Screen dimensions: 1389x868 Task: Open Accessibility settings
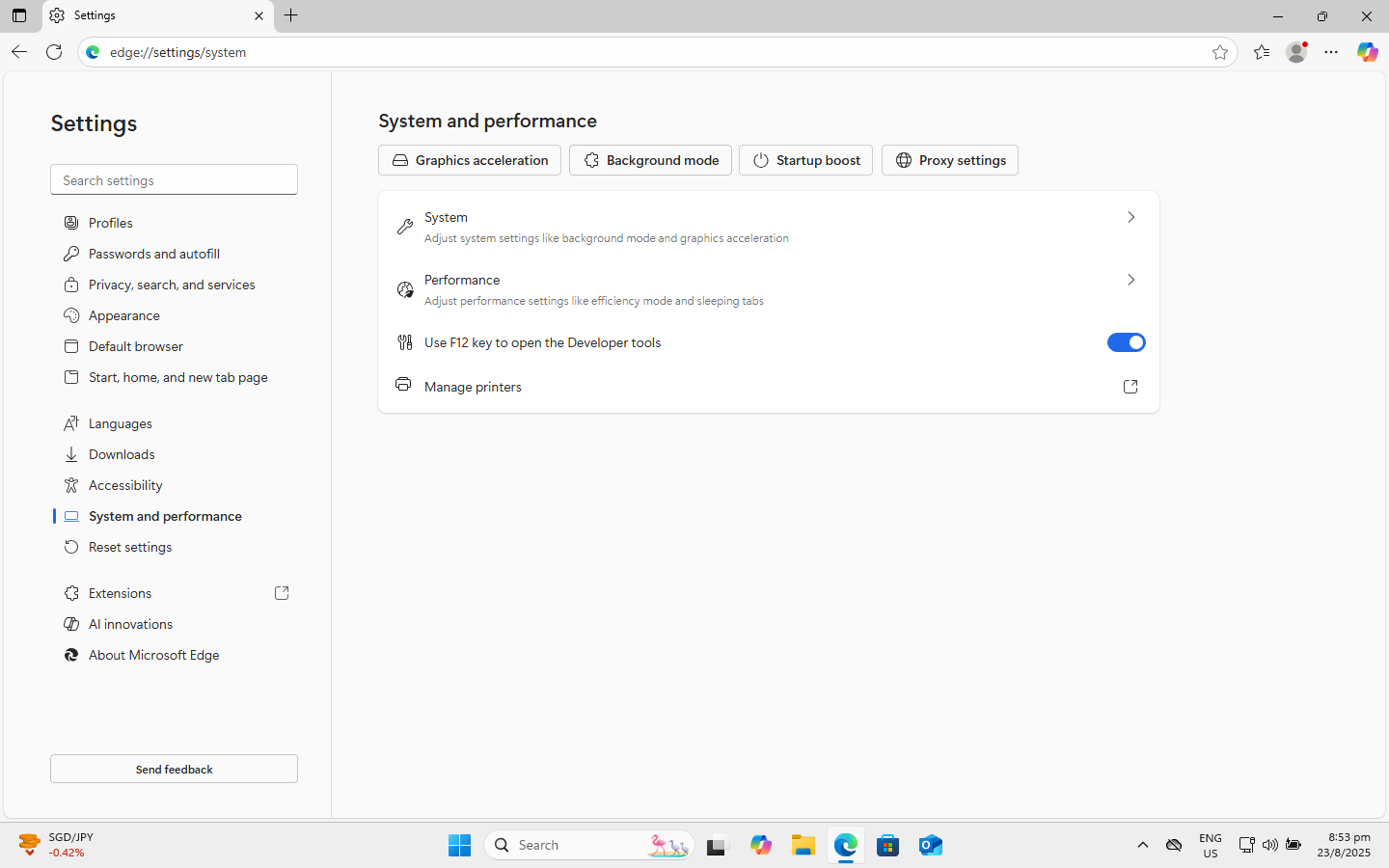174,485
